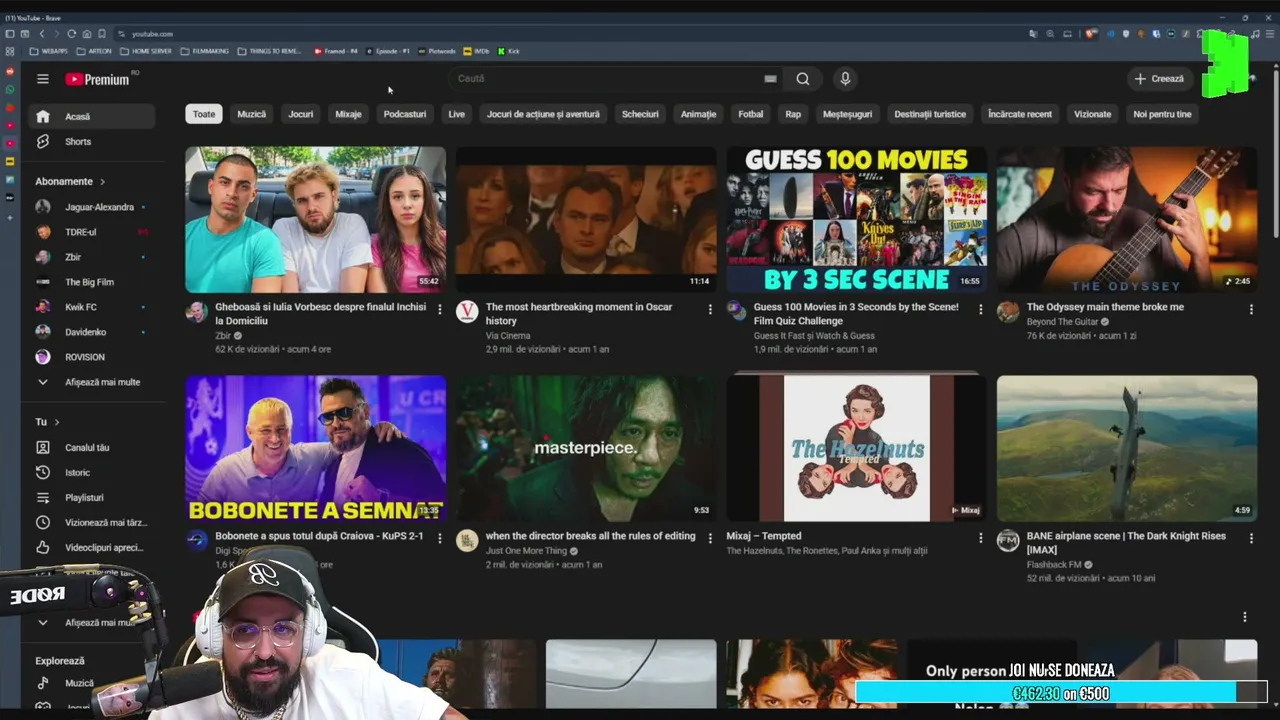Go to The Big Film channel
1280x720 pixels.
pos(92,282)
